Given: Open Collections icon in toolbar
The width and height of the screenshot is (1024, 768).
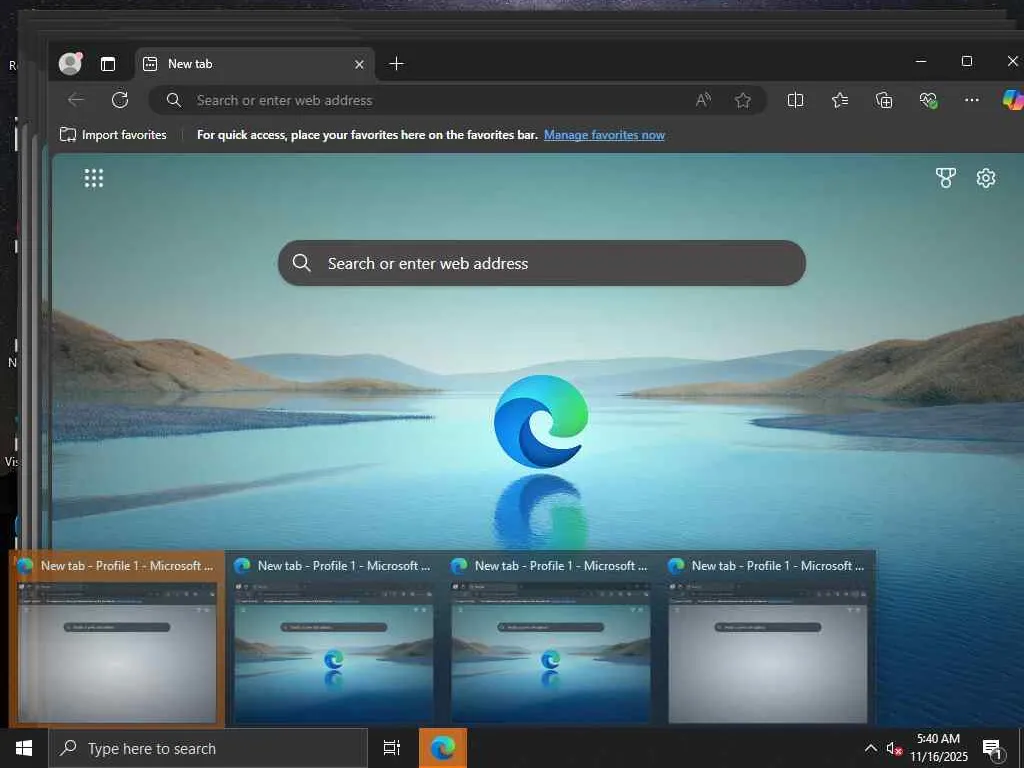Looking at the screenshot, I should (x=884, y=100).
